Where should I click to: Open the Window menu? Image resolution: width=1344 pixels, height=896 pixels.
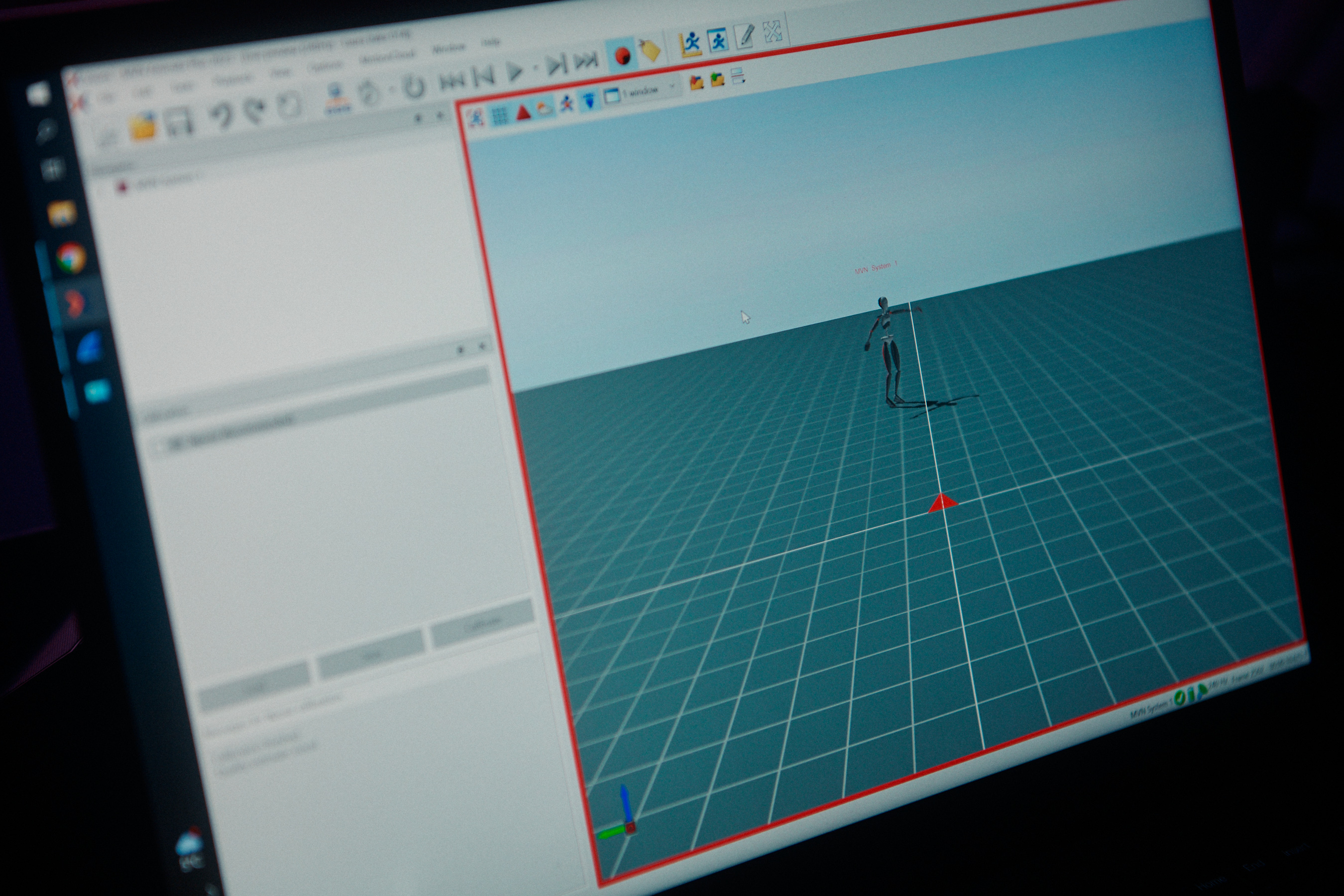pos(449,48)
